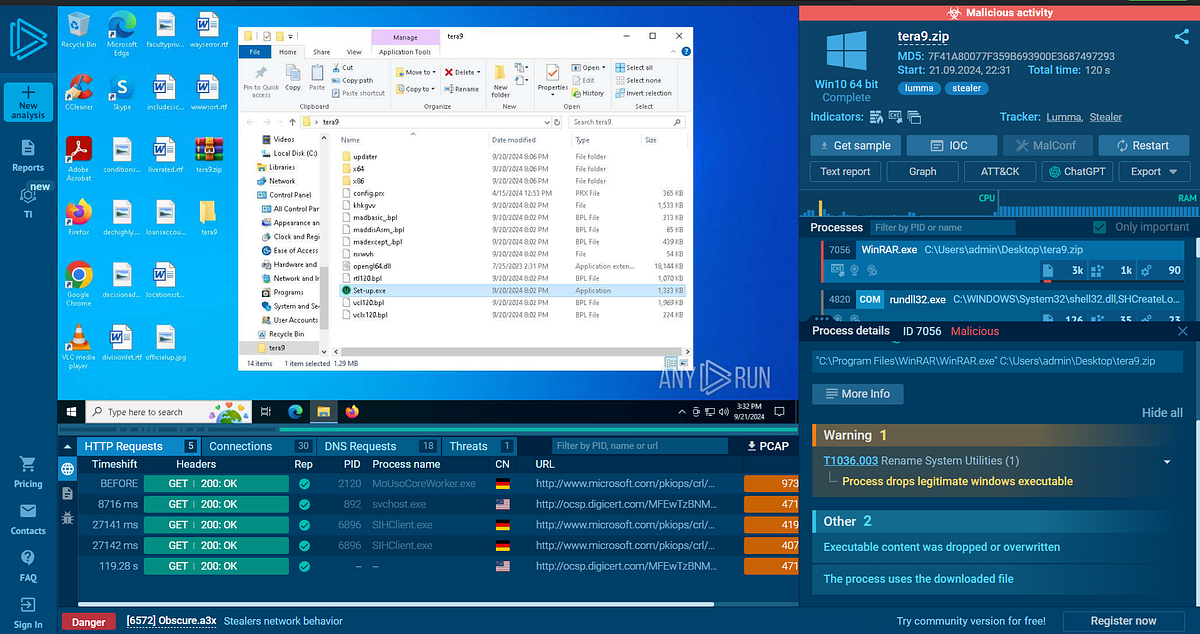Select the Skype desktop shortcut
The height and width of the screenshot is (634, 1200).
pyautogui.click(x=122, y=92)
